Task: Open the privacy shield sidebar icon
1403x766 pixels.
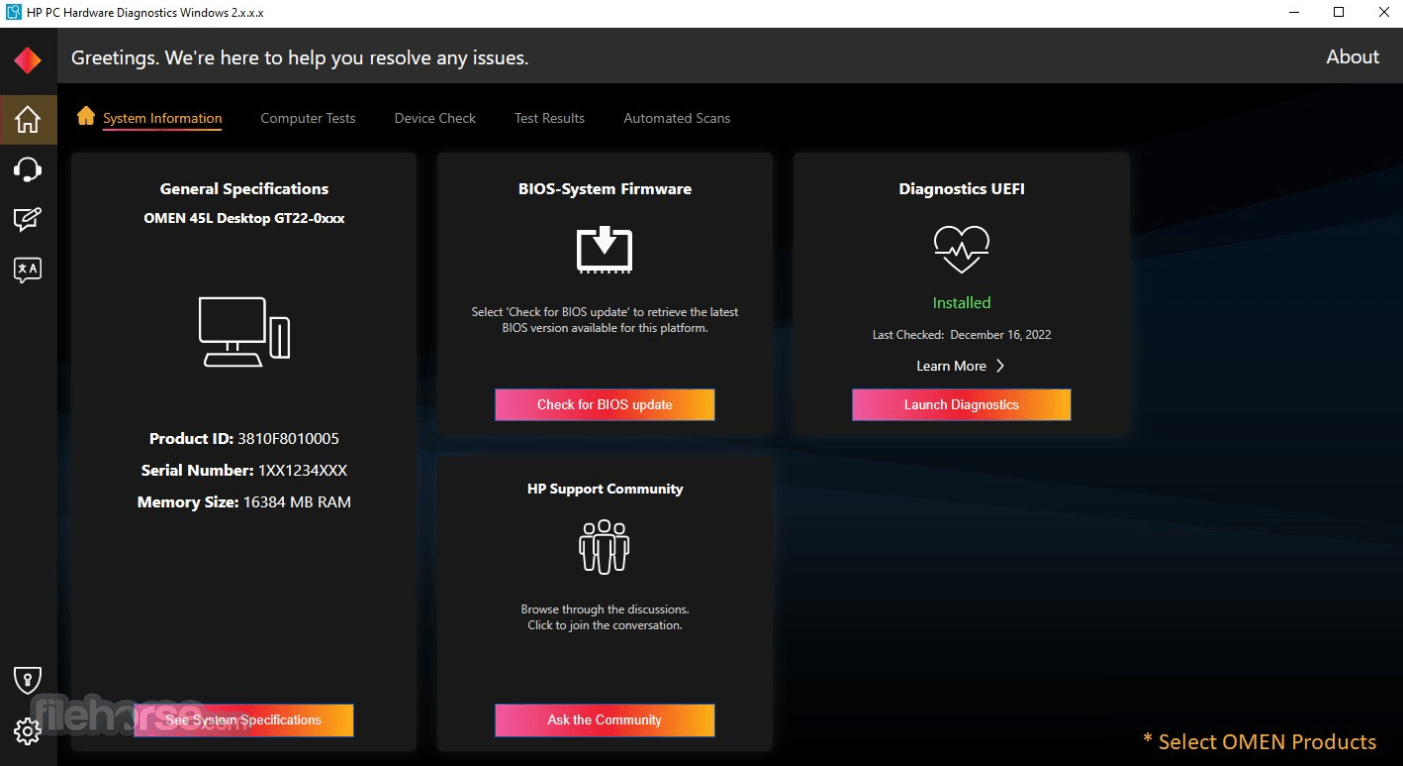Action: (27, 681)
